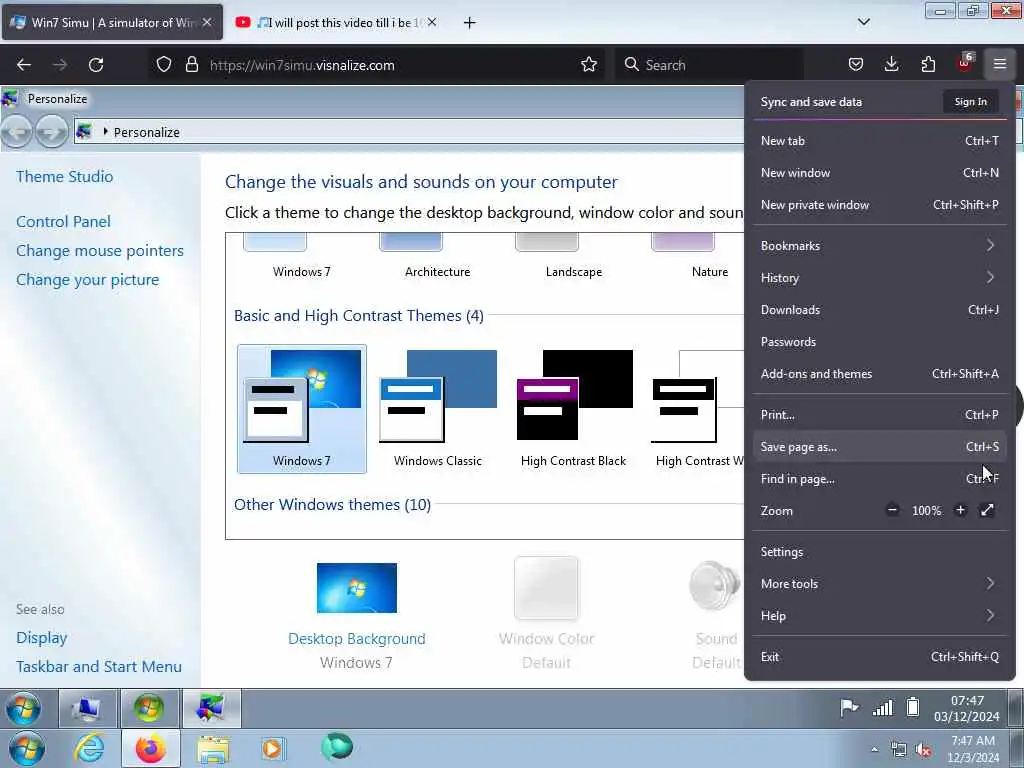Open Internet Explorer from the host taskbar
Image resolution: width=1024 pixels, height=768 pixels.
pyautogui.click(x=89, y=748)
